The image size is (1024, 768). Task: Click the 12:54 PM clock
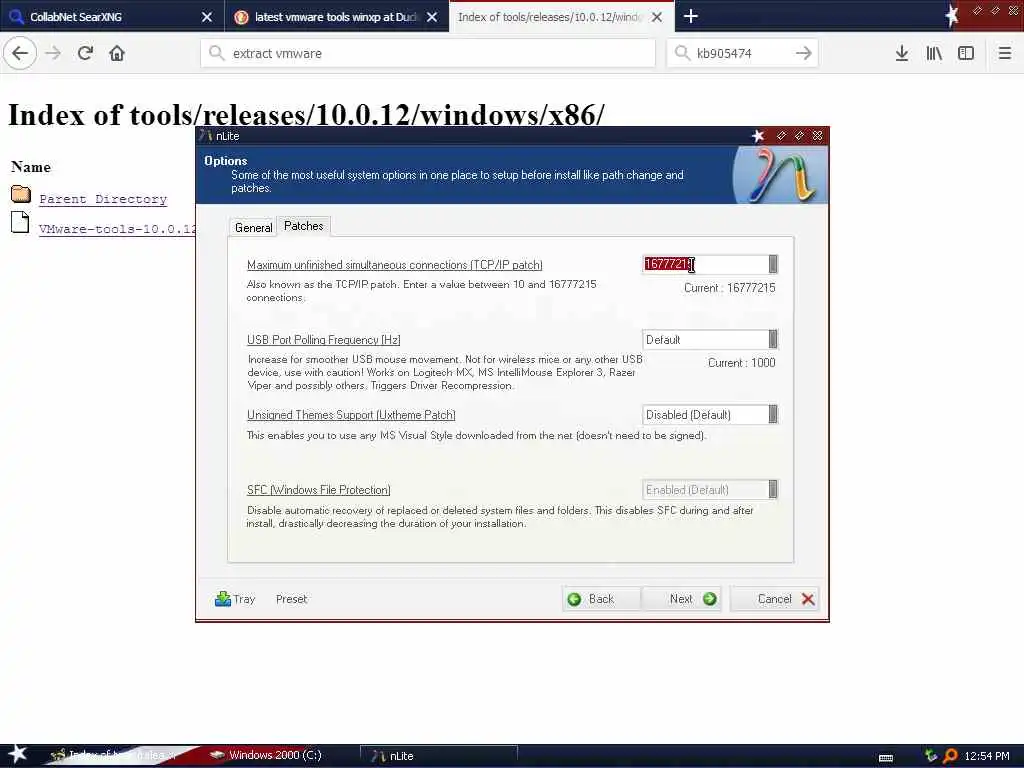click(987, 756)
